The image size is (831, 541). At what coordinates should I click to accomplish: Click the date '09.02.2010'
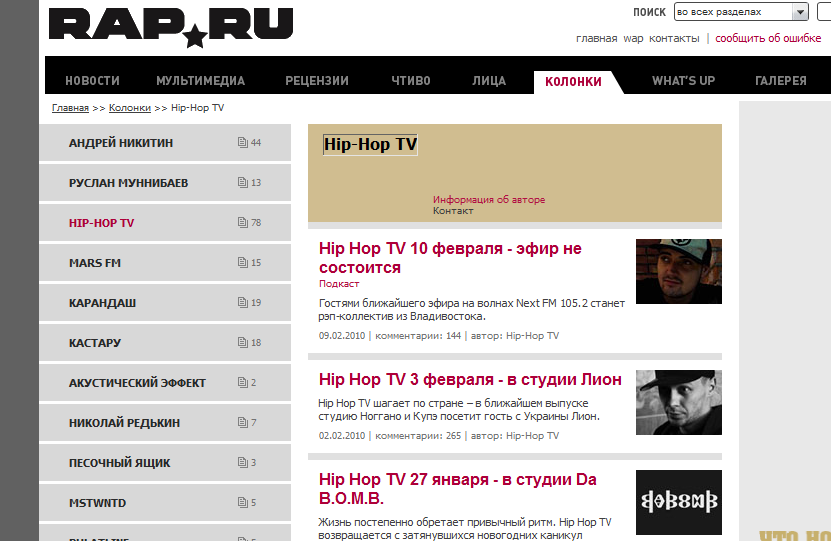[342, 335]
